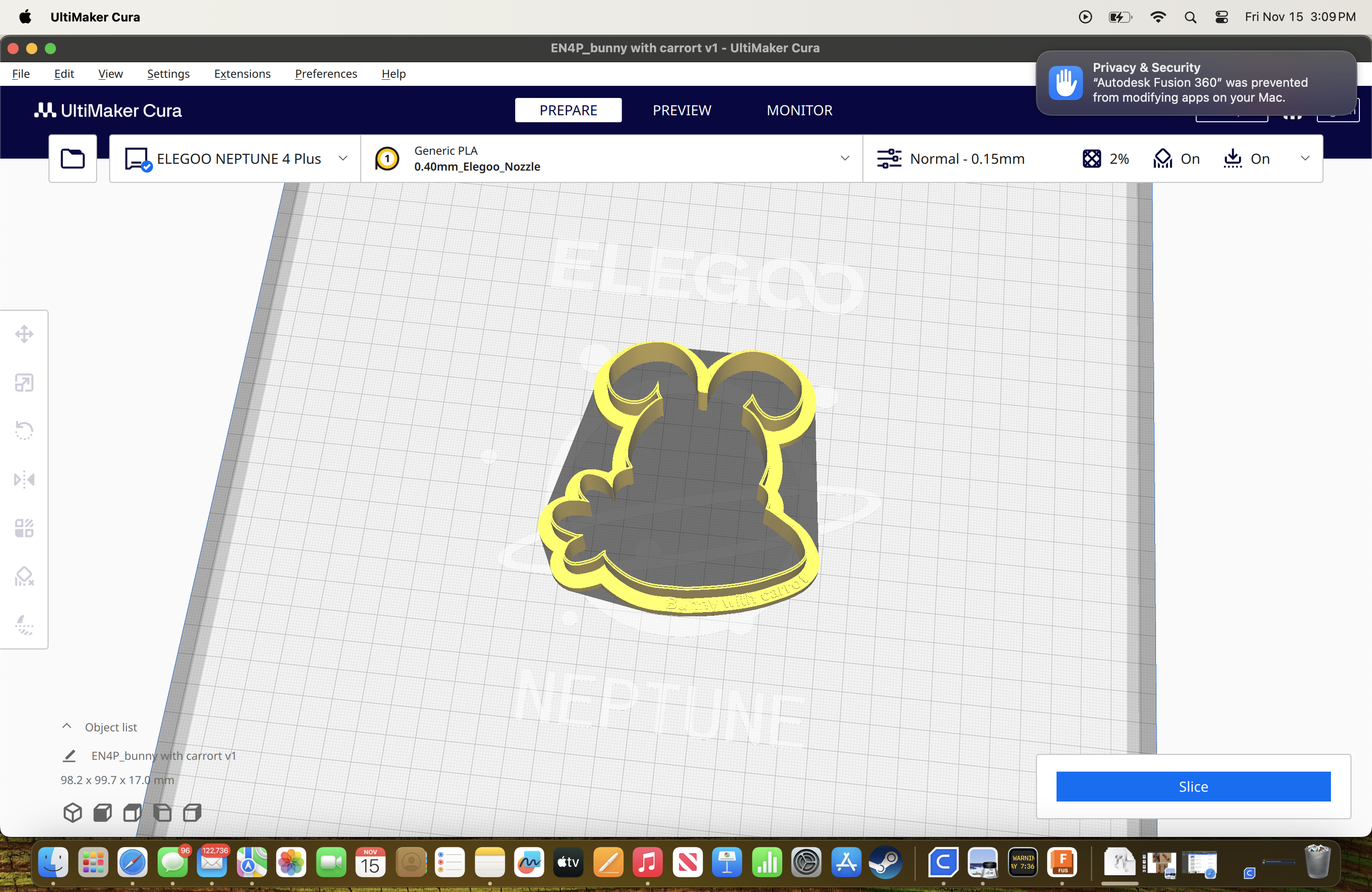This screenshot has width=1372, height=892.
Task: Select the Move tool in left toolbar
Action: (24, 334)
